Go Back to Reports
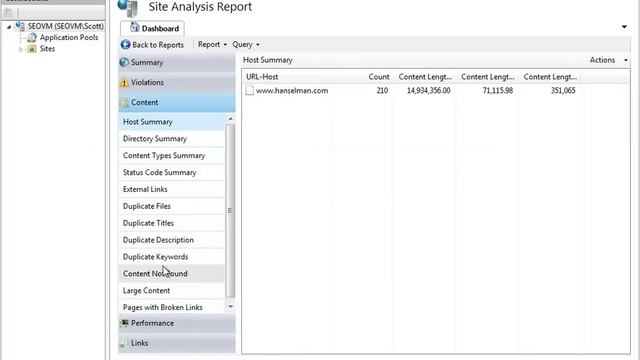640x360 pixels. point(152,44)
